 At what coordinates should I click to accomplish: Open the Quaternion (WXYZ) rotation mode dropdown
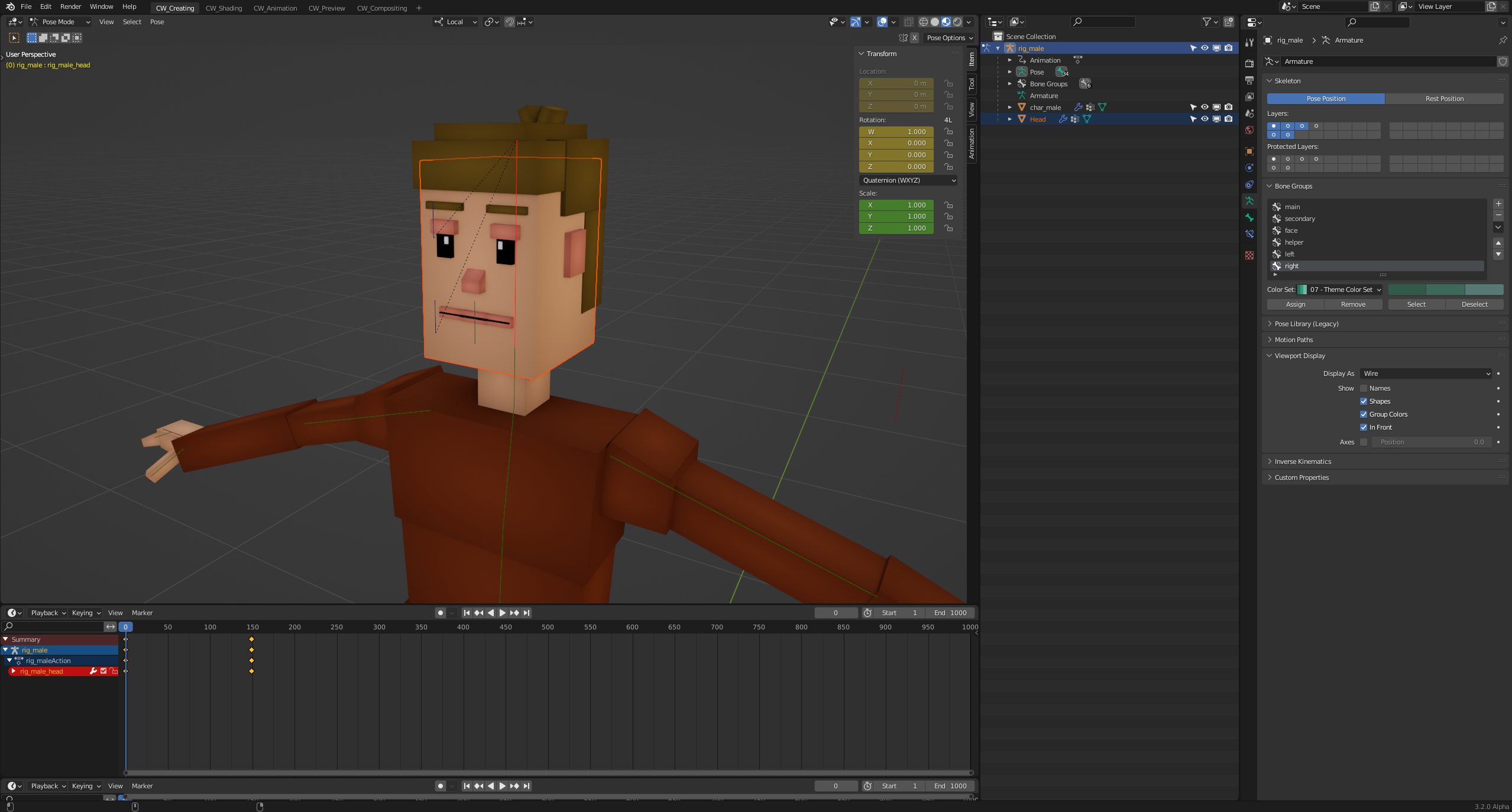pos(908,180)
